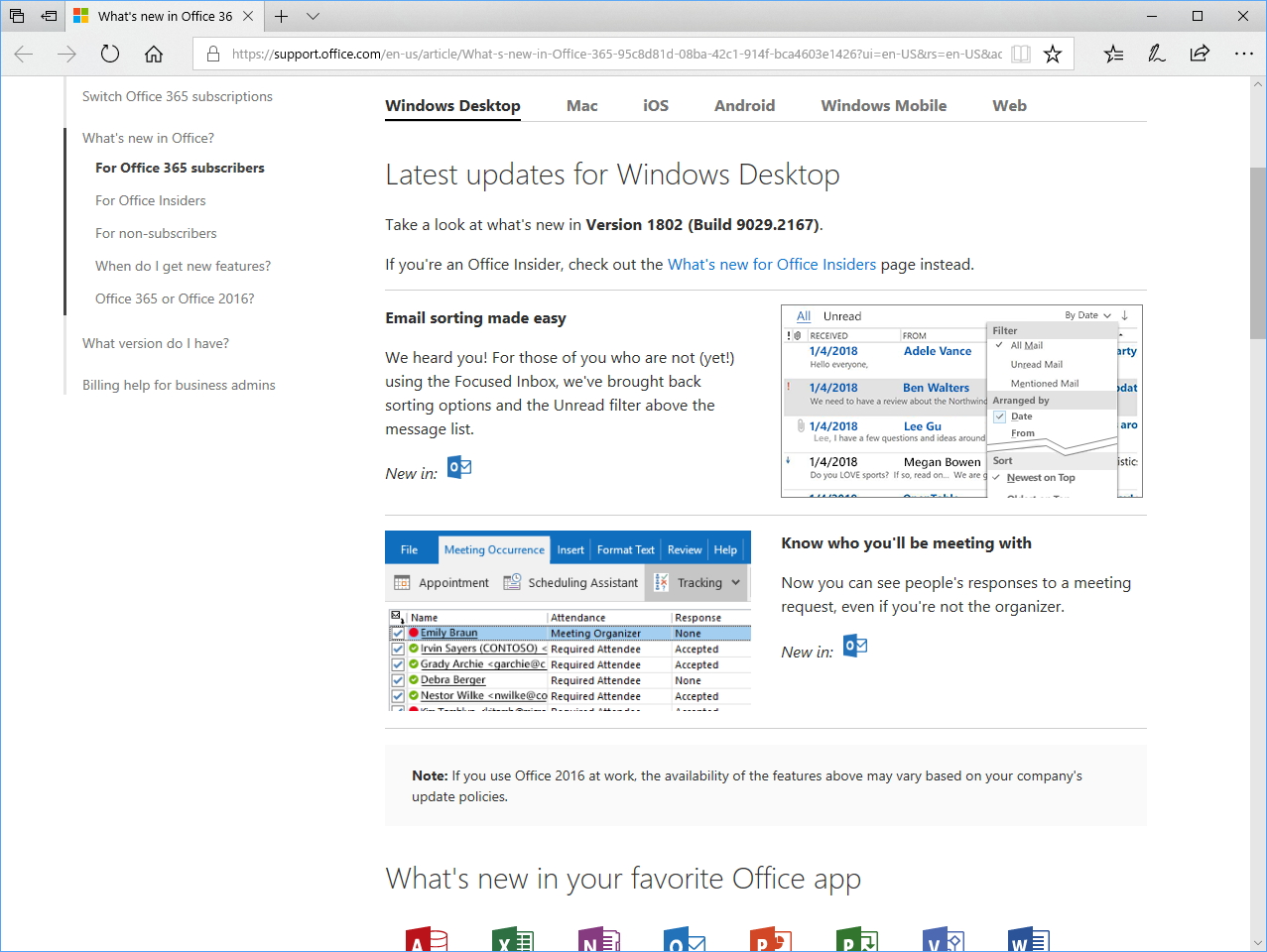
Task: Add this page to favorites via star icon
Action: point(1052,54)
